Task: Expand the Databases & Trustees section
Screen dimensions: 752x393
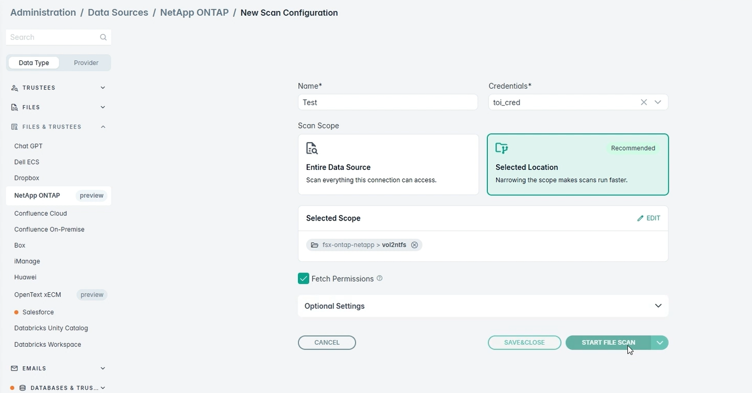Action: pyautogui.click(x=103, y=388)
